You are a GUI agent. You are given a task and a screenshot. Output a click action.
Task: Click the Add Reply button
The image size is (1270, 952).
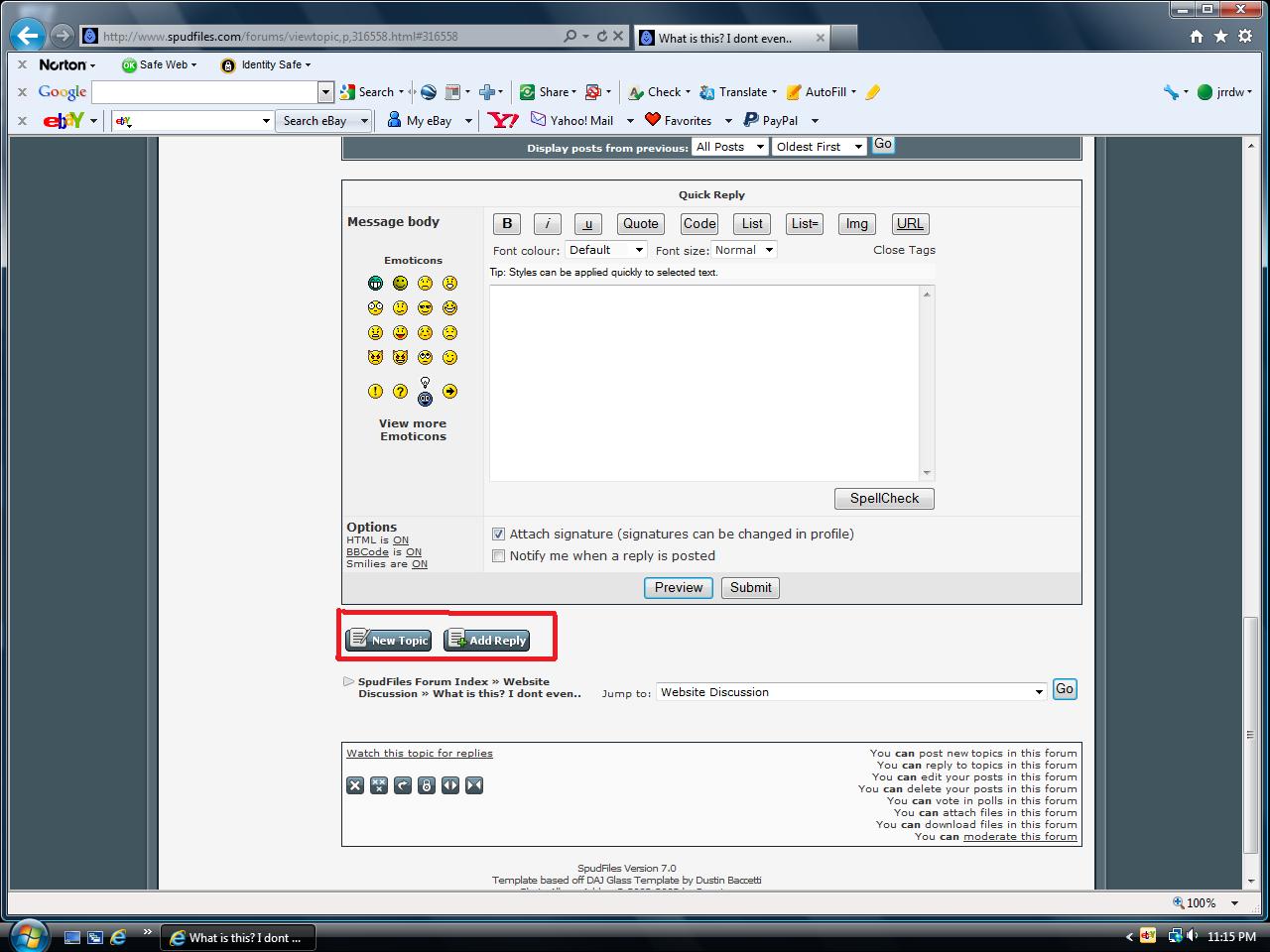486,641
